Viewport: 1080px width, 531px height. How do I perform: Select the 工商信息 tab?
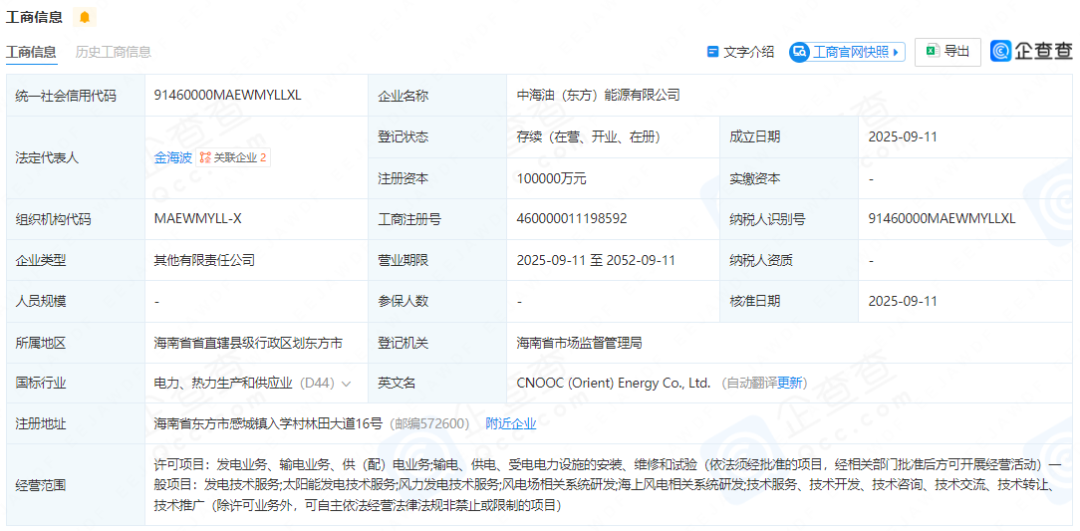coord(31,52)
